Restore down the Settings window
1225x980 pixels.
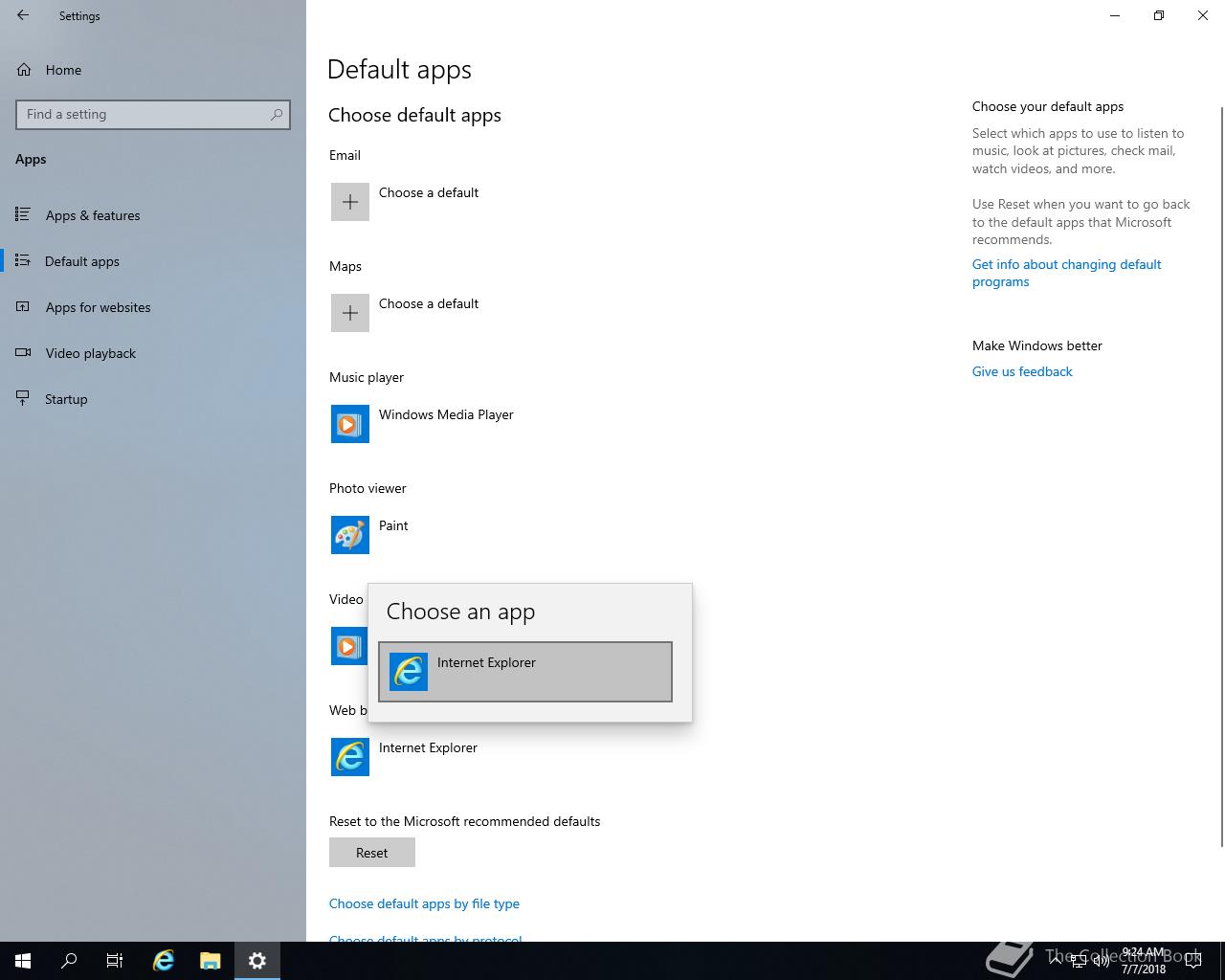pos(1159,15)
